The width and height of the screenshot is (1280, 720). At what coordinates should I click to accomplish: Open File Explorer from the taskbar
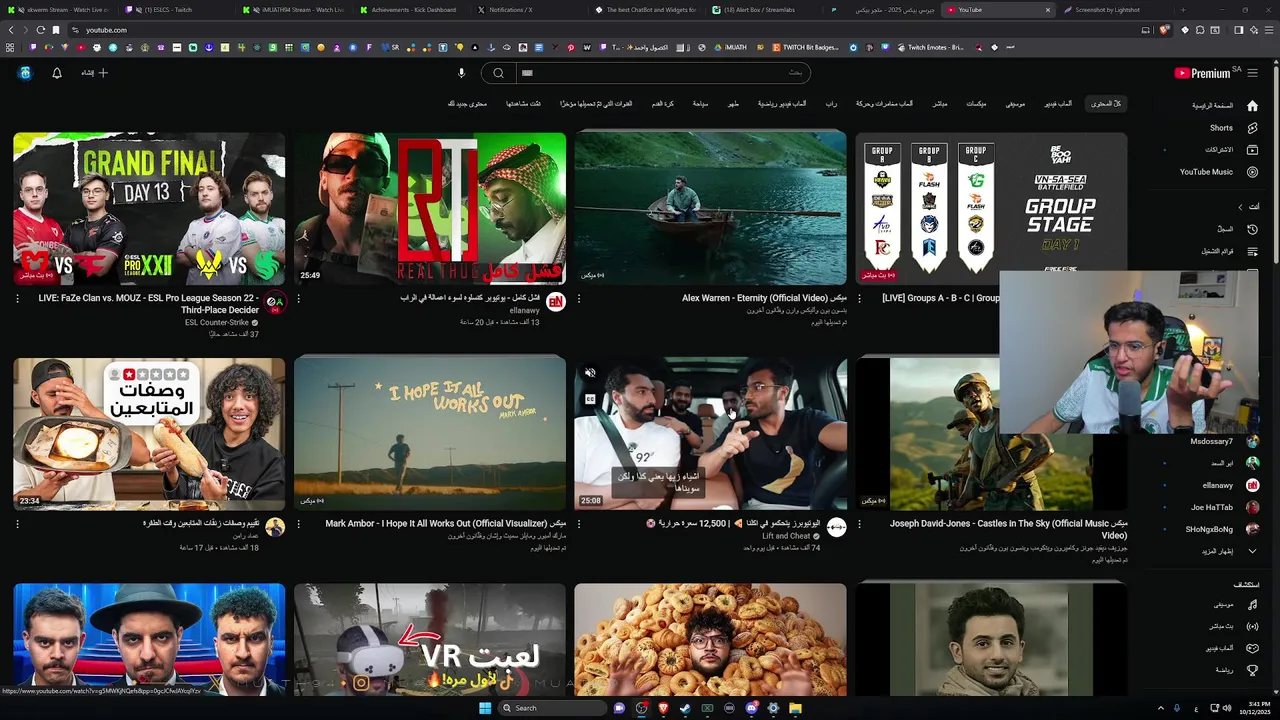click(x=795, y=708)
